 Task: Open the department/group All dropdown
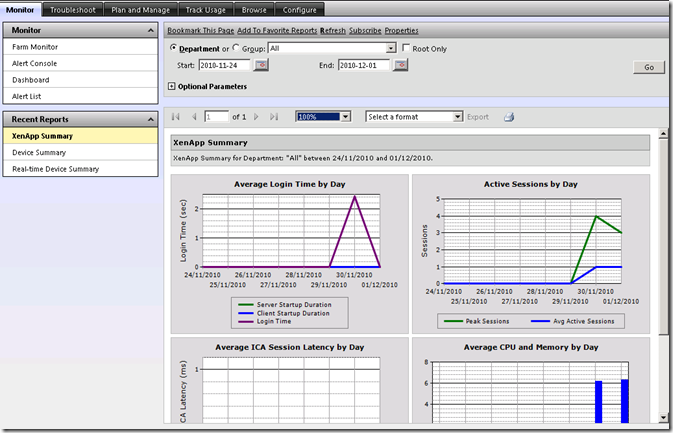(x=391, y=48)
